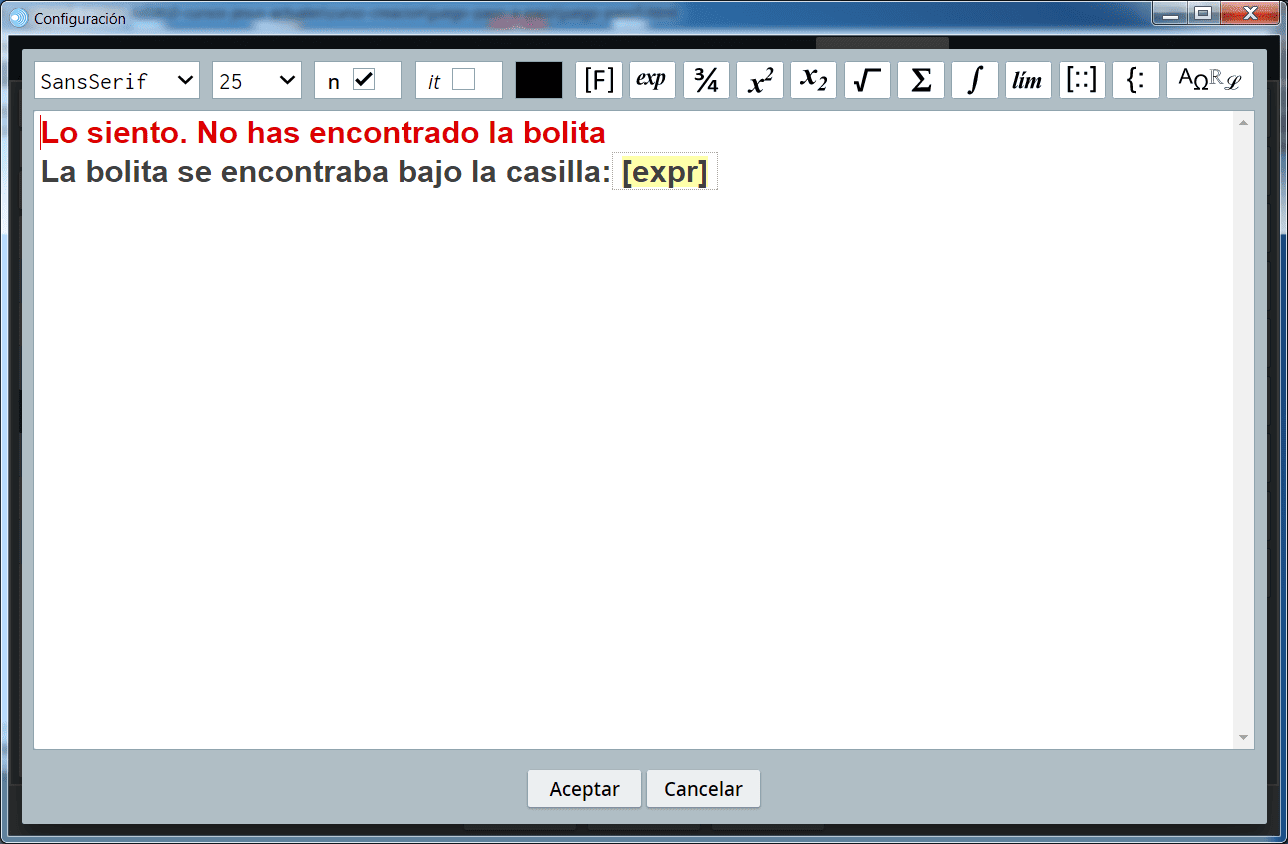This screenshot has height=844, width=1288.
Task: Enable the italic 'it' checkbox
Action: 463,80
